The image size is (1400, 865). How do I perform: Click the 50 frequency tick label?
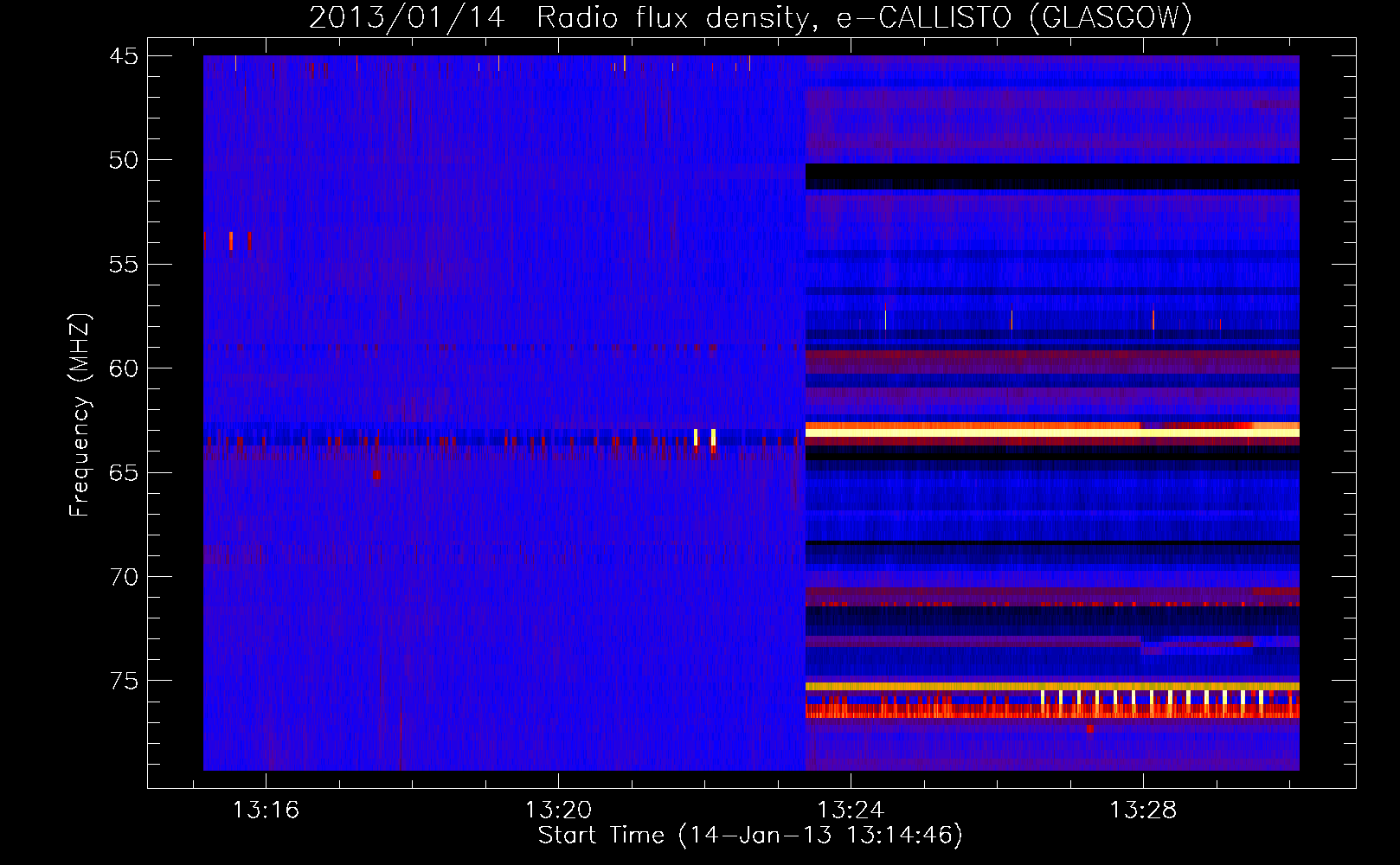click(x=124, y=160)
